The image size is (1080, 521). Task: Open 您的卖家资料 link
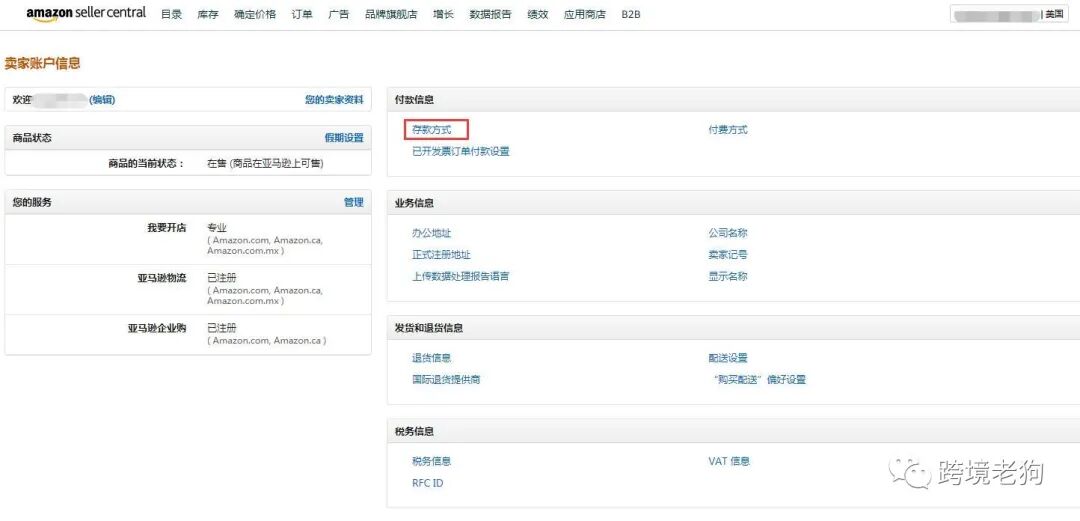coord(334,100)
